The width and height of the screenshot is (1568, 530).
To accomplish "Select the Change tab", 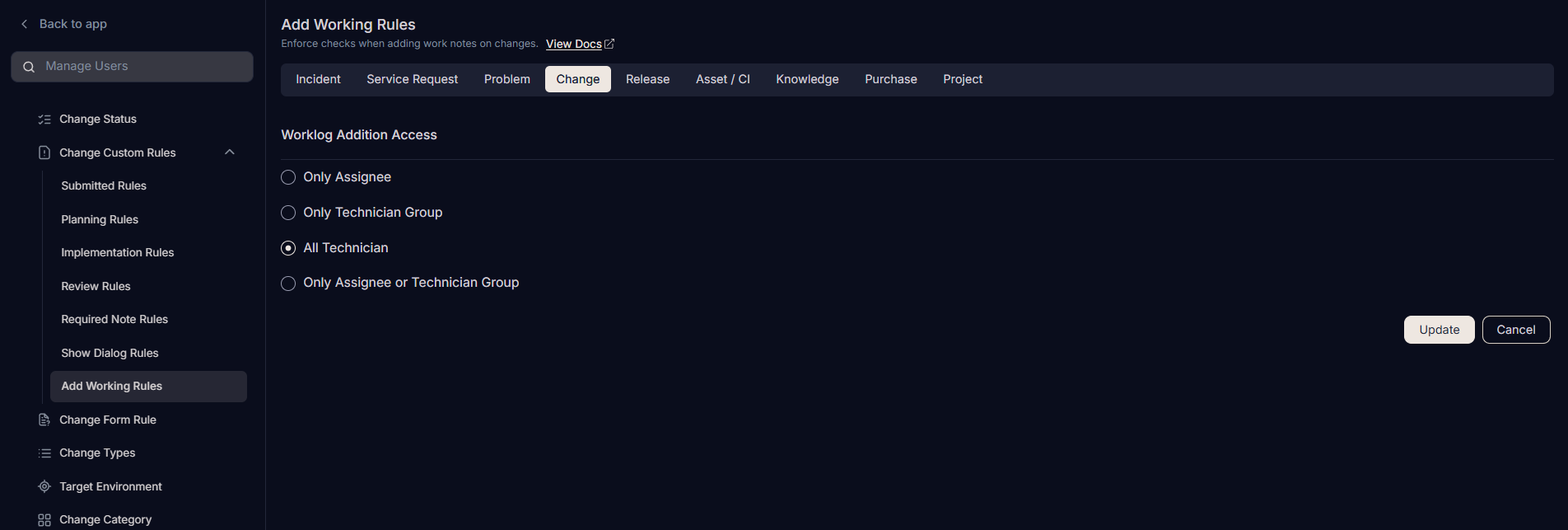I will point(578,79).
